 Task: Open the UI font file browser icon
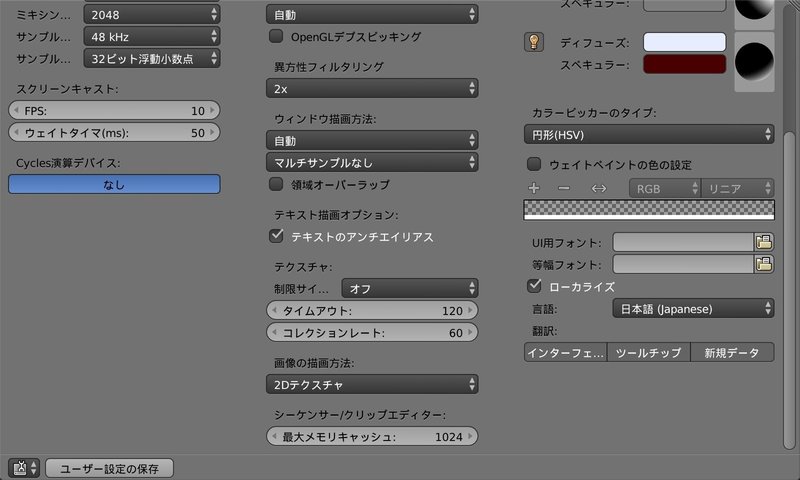tap(764, 242)
